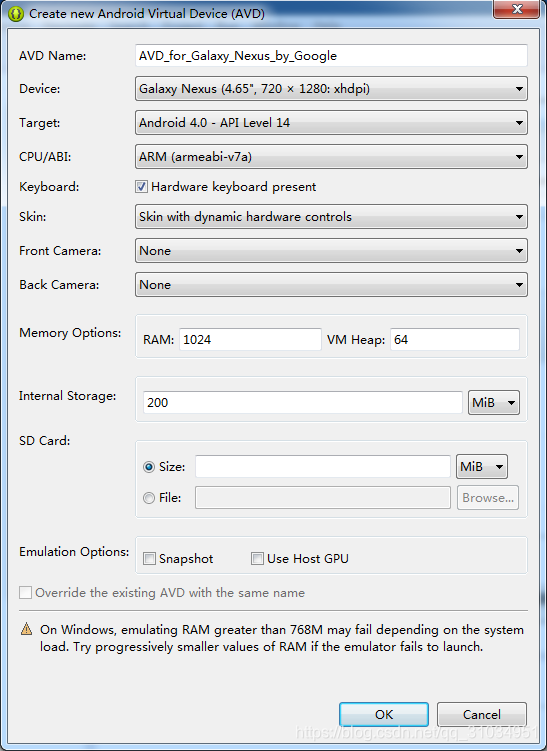Click the Android icon in title bar
The width and height of the screenshot is (547, 751).
coord(16,14)
